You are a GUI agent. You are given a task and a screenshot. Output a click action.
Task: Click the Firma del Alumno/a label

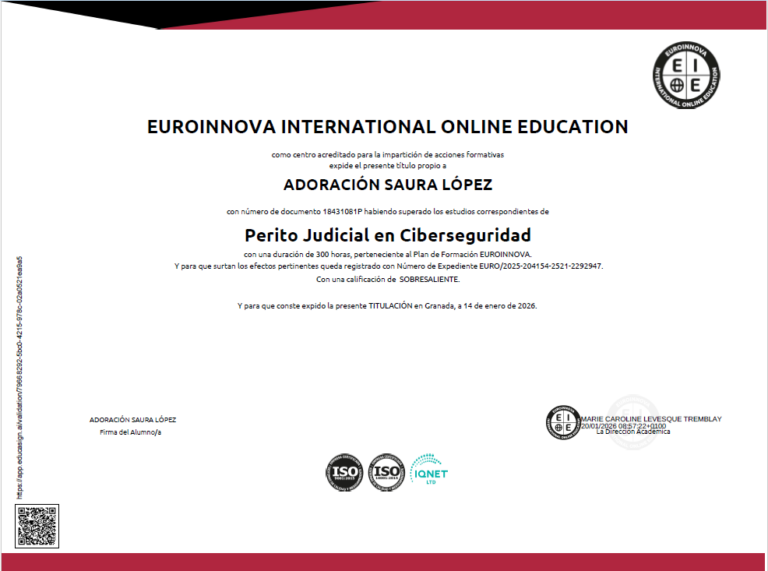(x=130, y=431)
